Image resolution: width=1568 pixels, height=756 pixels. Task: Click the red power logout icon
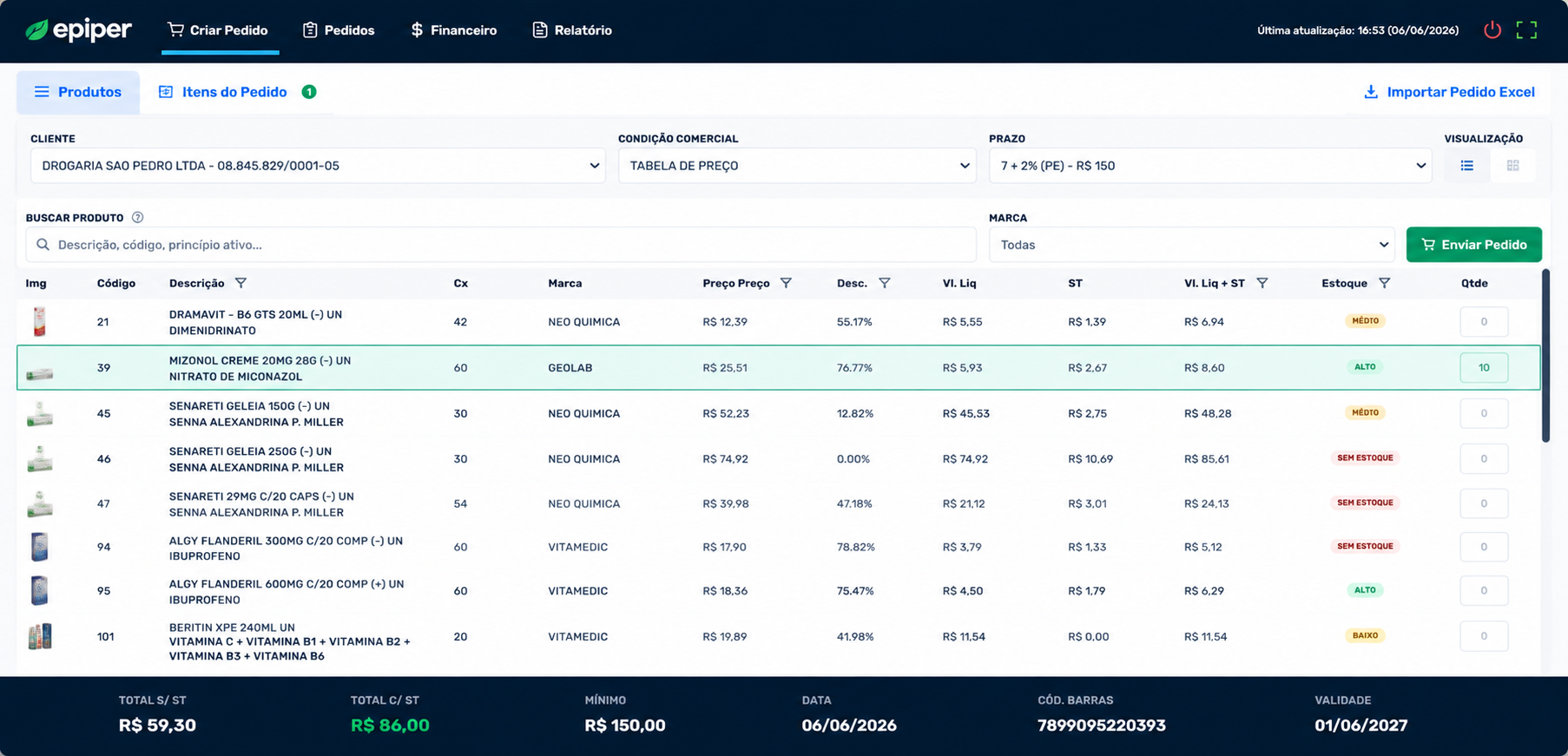coord(1492,30)
